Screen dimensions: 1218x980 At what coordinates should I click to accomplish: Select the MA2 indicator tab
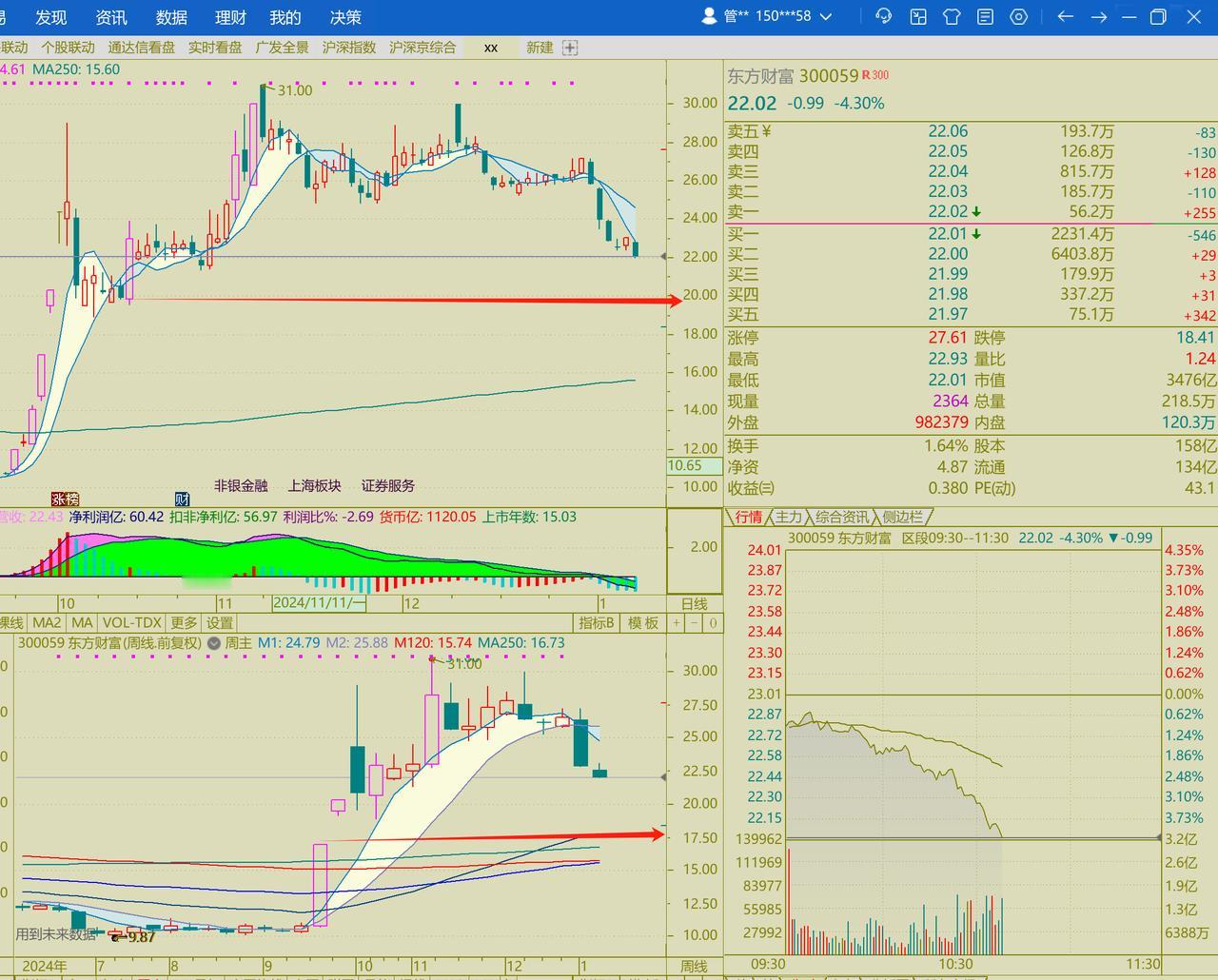(x=47, y=623)
